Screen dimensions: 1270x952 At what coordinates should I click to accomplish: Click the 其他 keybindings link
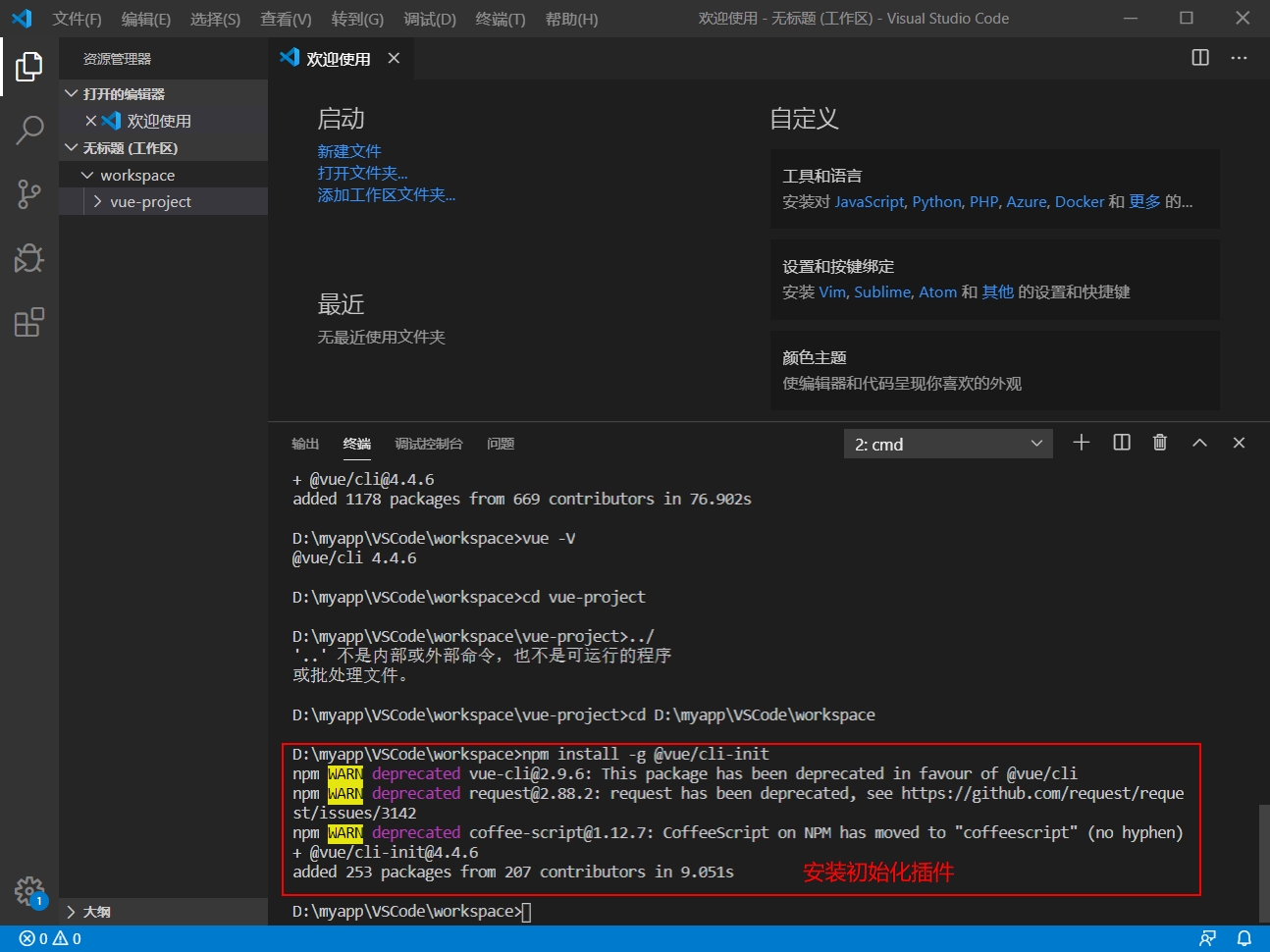click(998, 291)
